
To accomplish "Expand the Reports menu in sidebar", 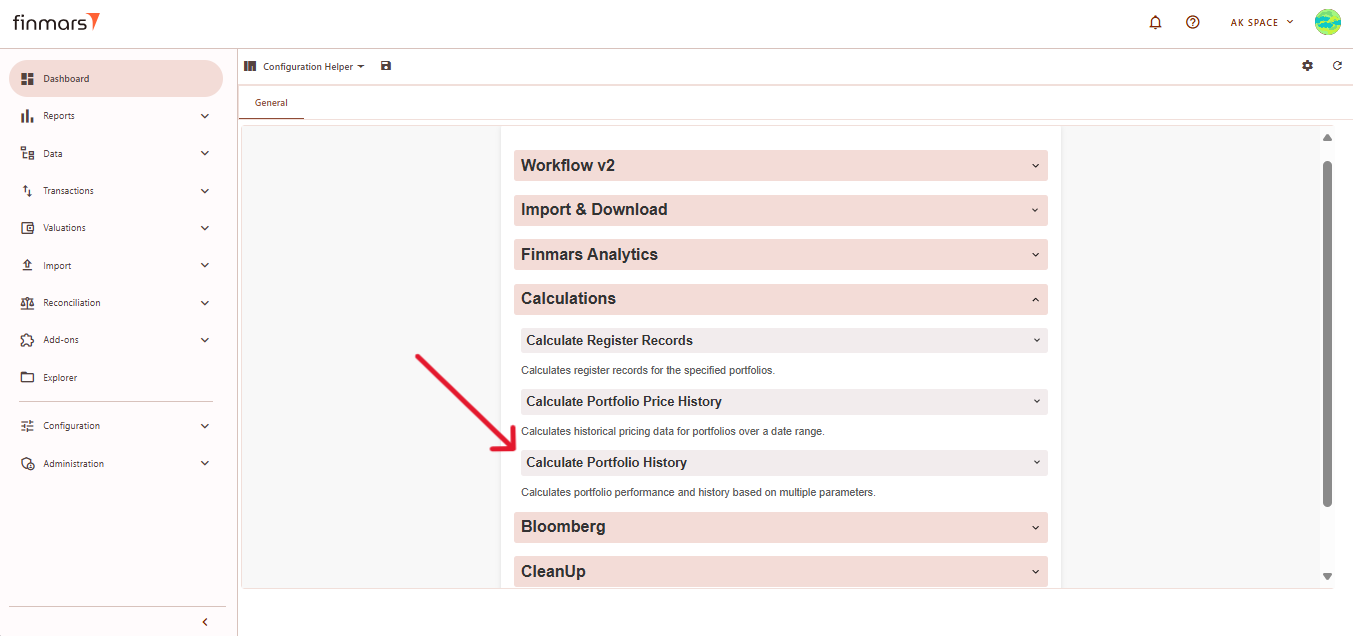I will 115,116.
